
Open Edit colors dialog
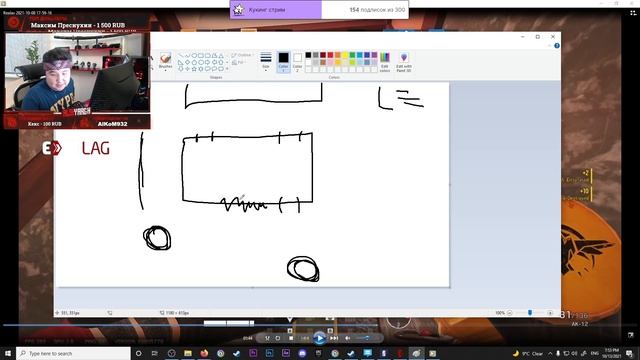tap(384, 62)
